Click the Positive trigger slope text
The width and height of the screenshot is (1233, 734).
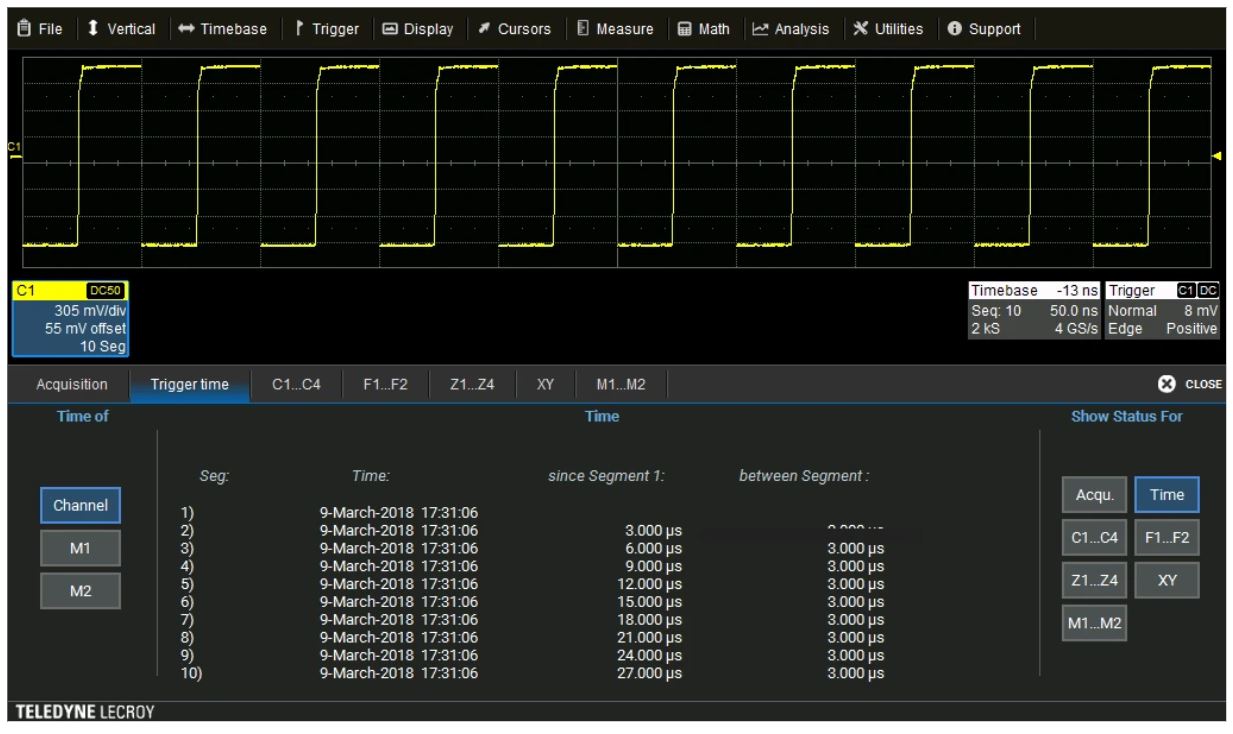[1193, 328]
